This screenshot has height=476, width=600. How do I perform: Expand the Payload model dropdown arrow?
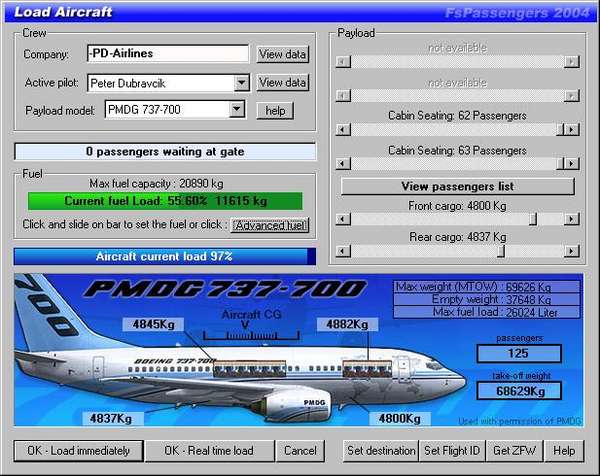pos(237,109)
